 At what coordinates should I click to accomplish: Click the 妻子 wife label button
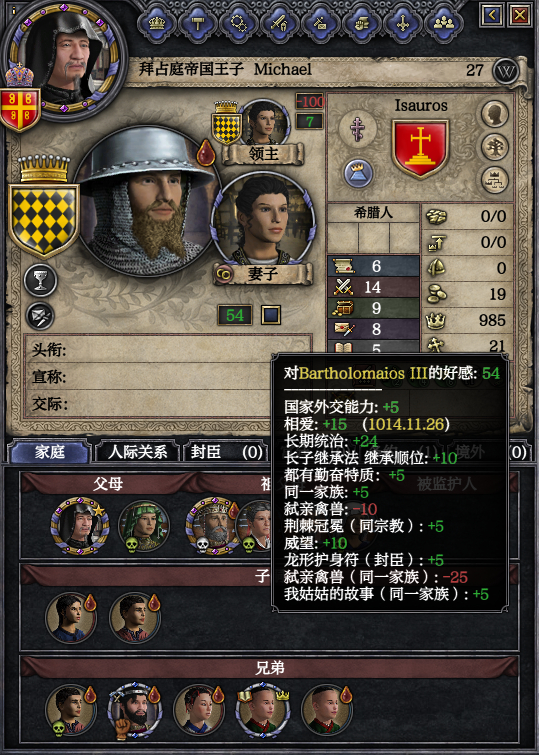pos(263,274)
